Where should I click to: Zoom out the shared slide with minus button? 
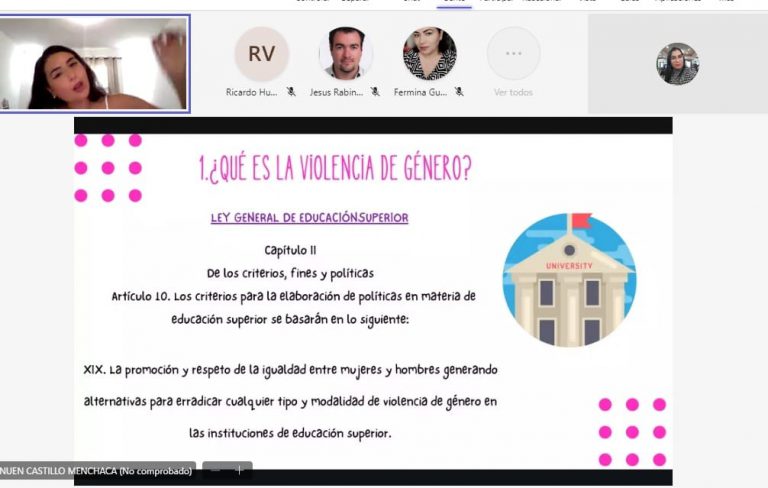pyautogui.click(x=216, y=469)
